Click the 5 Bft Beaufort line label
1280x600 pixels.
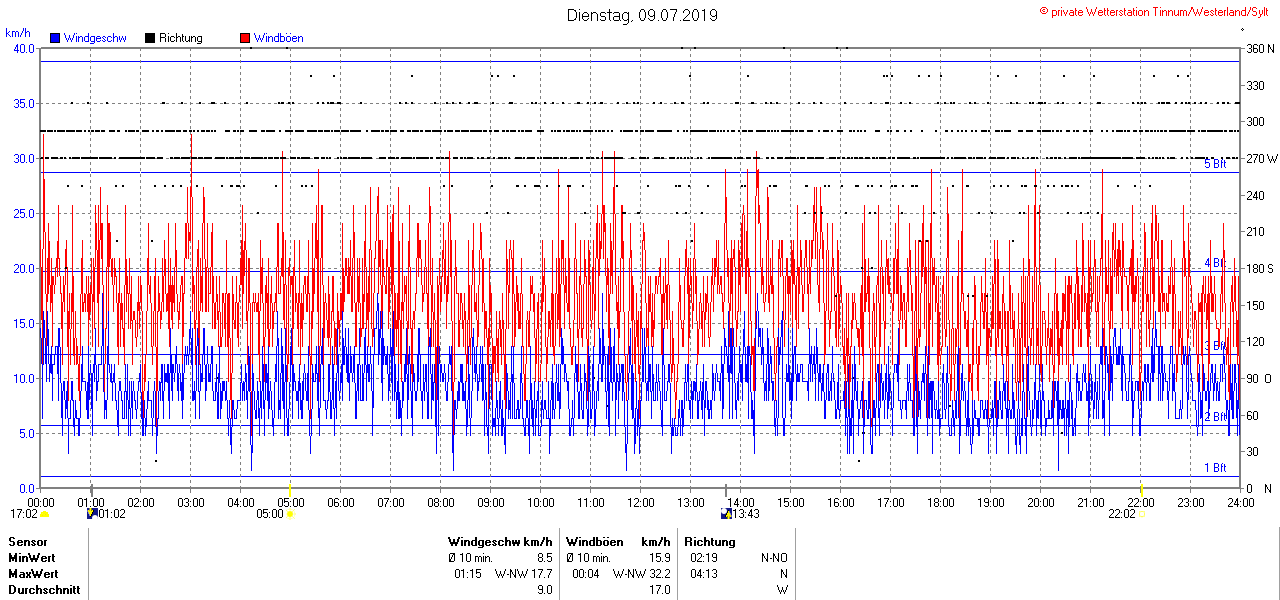pos(1215,164)
